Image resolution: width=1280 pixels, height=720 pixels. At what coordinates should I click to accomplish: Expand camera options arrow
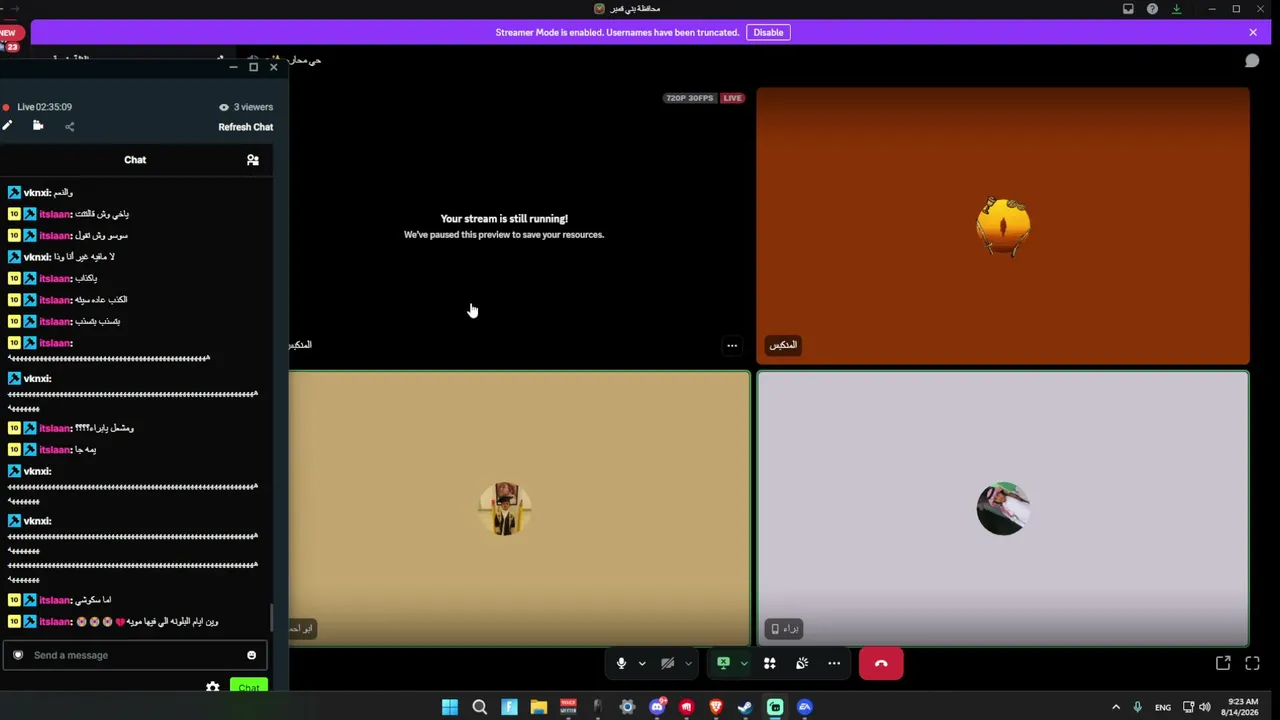point(688,663)
